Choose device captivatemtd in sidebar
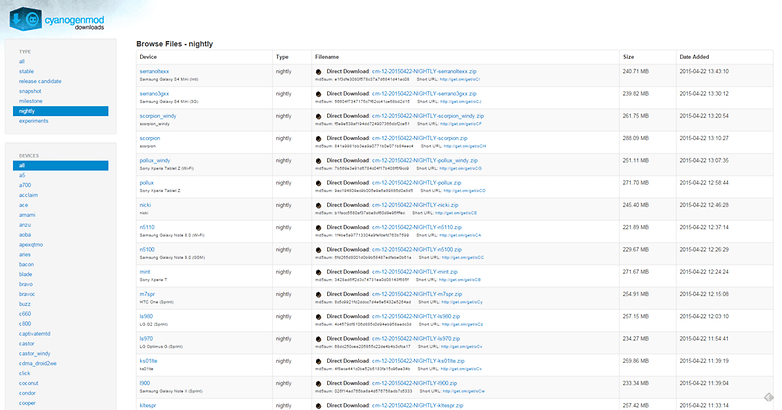 pos(34,334)
